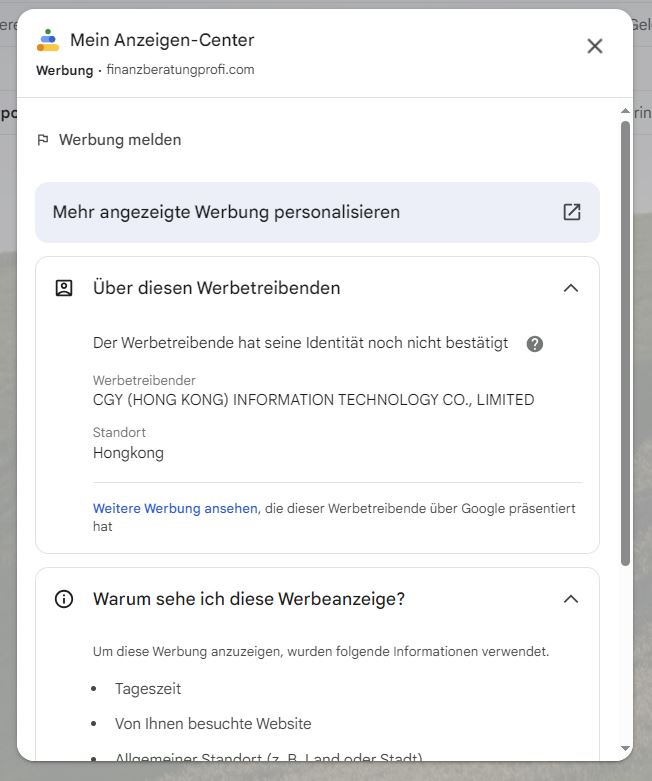Click the Von Ihnen besuchte Website entry
This screenshot has height=781, width=652.
pos(213,724)
